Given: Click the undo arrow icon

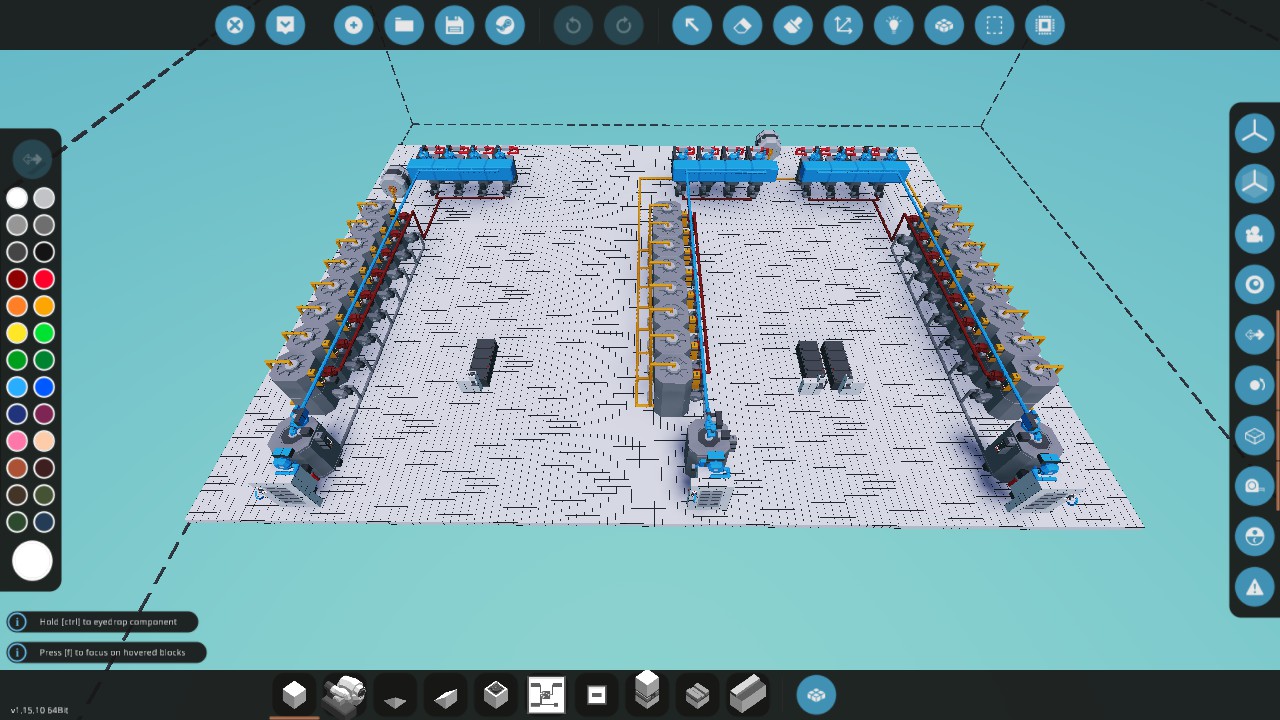Looking at the screenshot, I should 573,25.
